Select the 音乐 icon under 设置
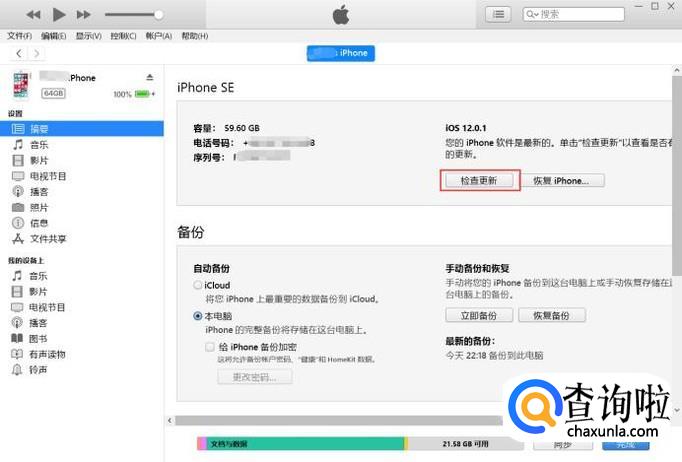The image size is (682, 462). tap(18, 144)
